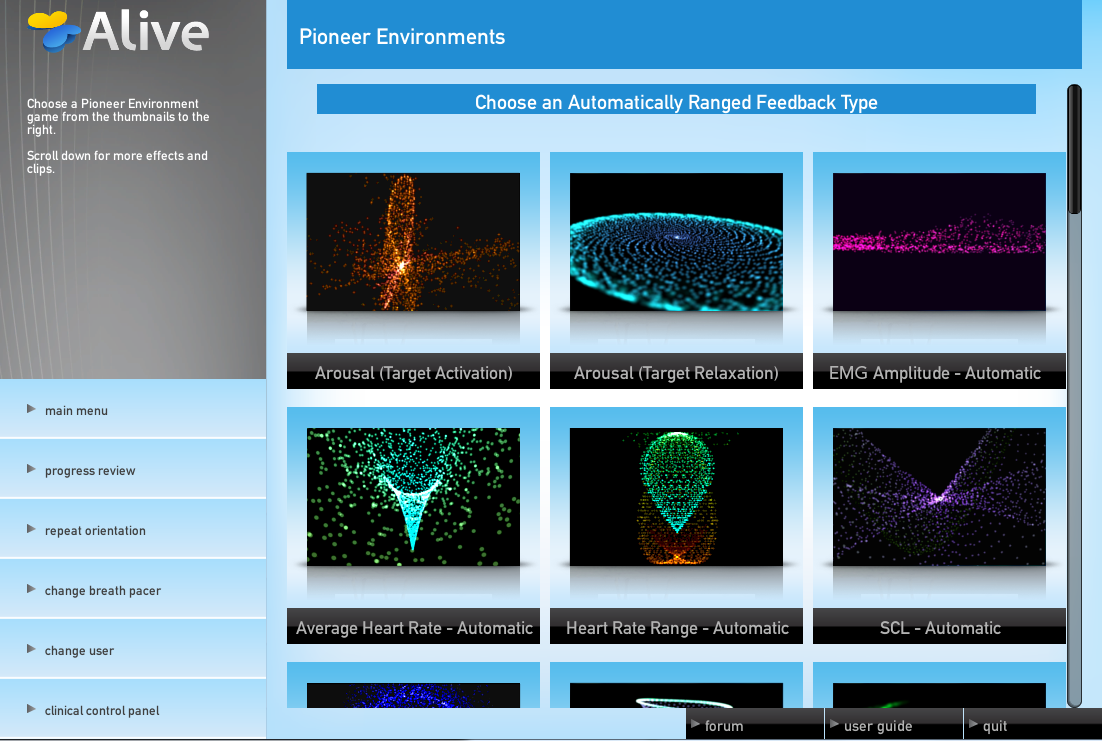Select the orange Arousal Target Activation thumbnail
The image size is (1102, 741).
click(413, 241)
